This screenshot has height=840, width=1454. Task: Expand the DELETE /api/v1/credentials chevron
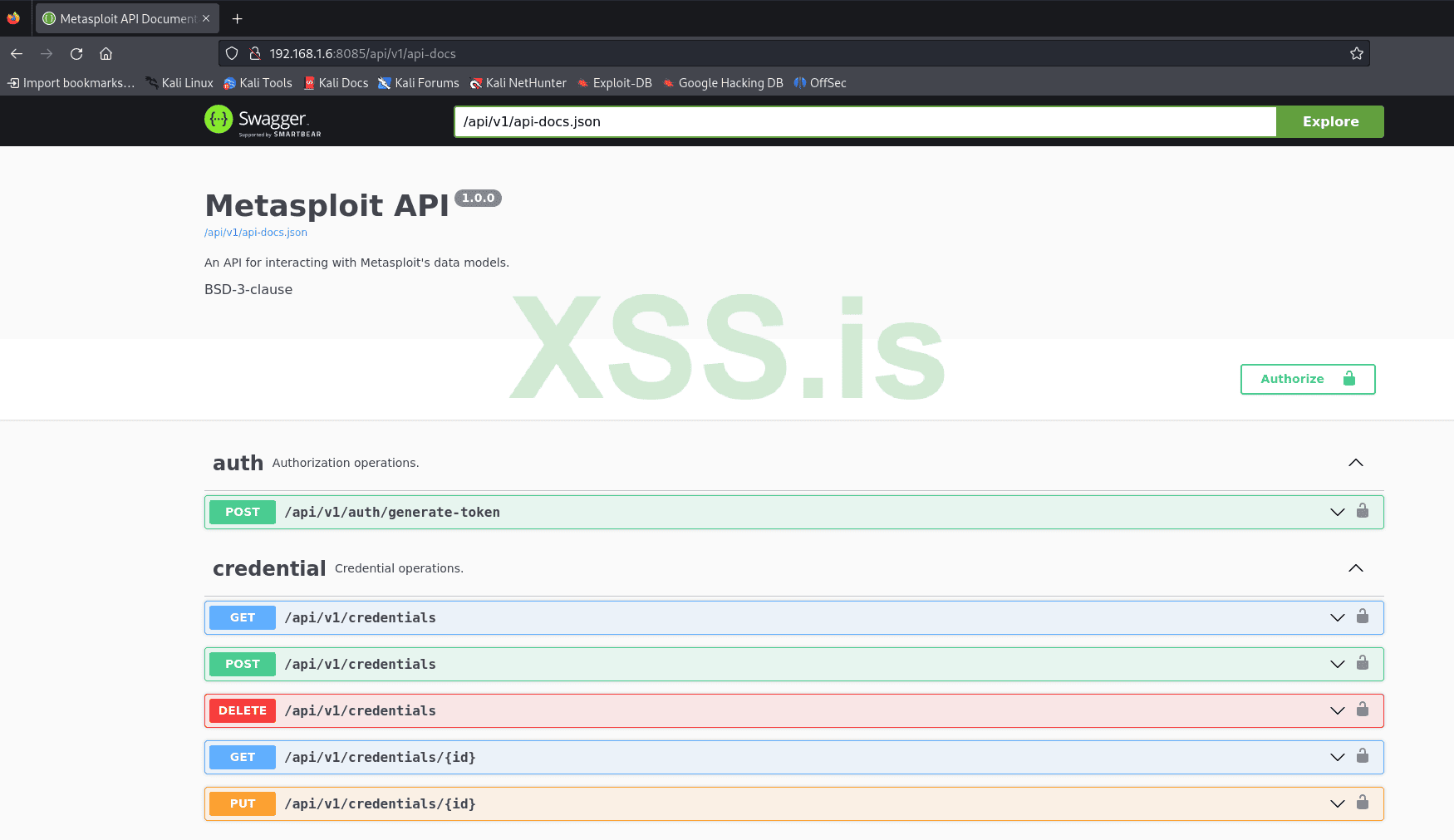(x=1338, y=711)
